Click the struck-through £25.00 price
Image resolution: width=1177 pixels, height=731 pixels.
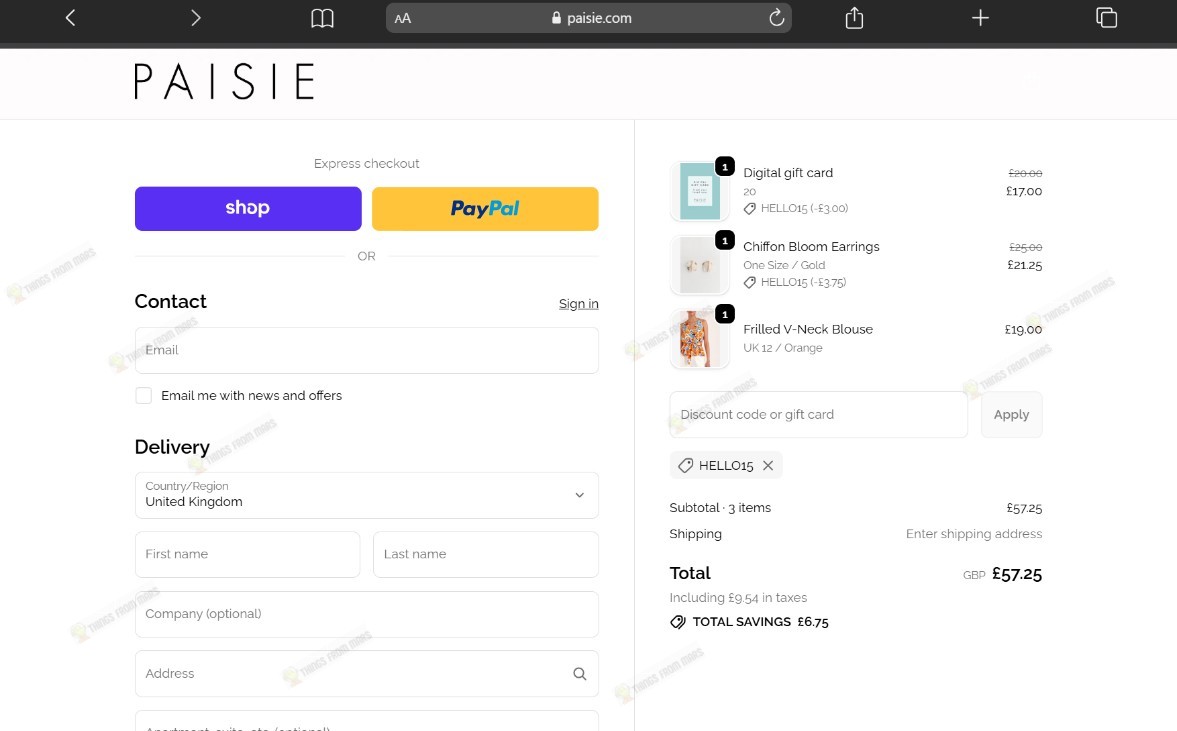pyautogui.click(x=1025, y=247)
